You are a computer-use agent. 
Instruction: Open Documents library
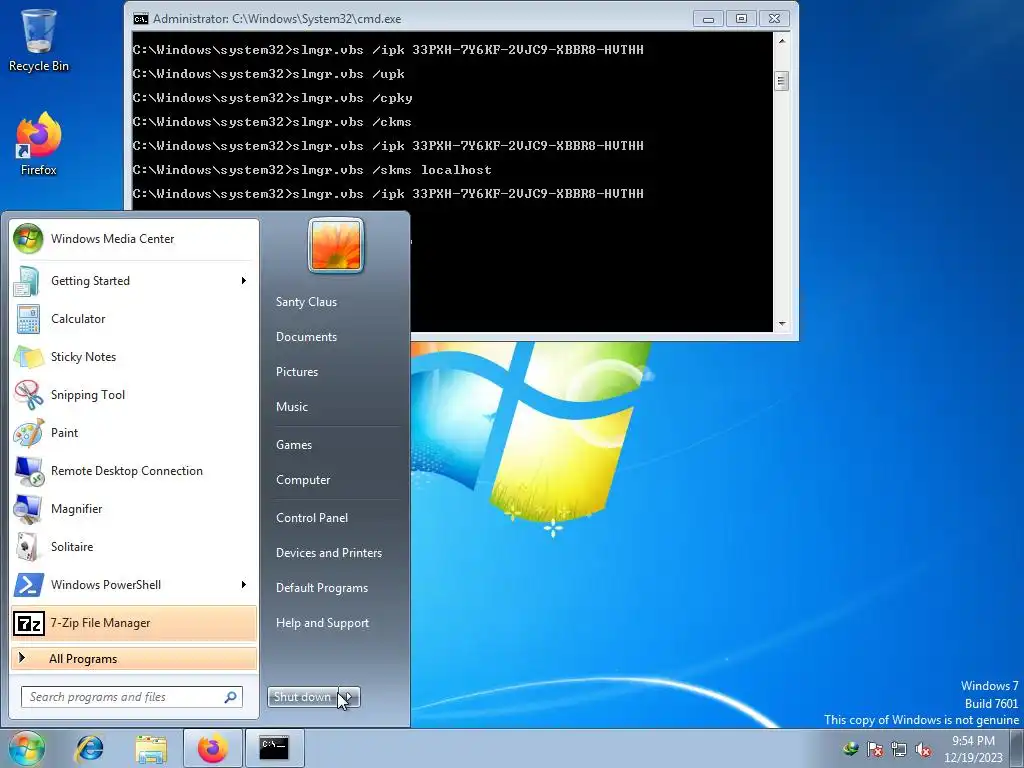(306, 337)
